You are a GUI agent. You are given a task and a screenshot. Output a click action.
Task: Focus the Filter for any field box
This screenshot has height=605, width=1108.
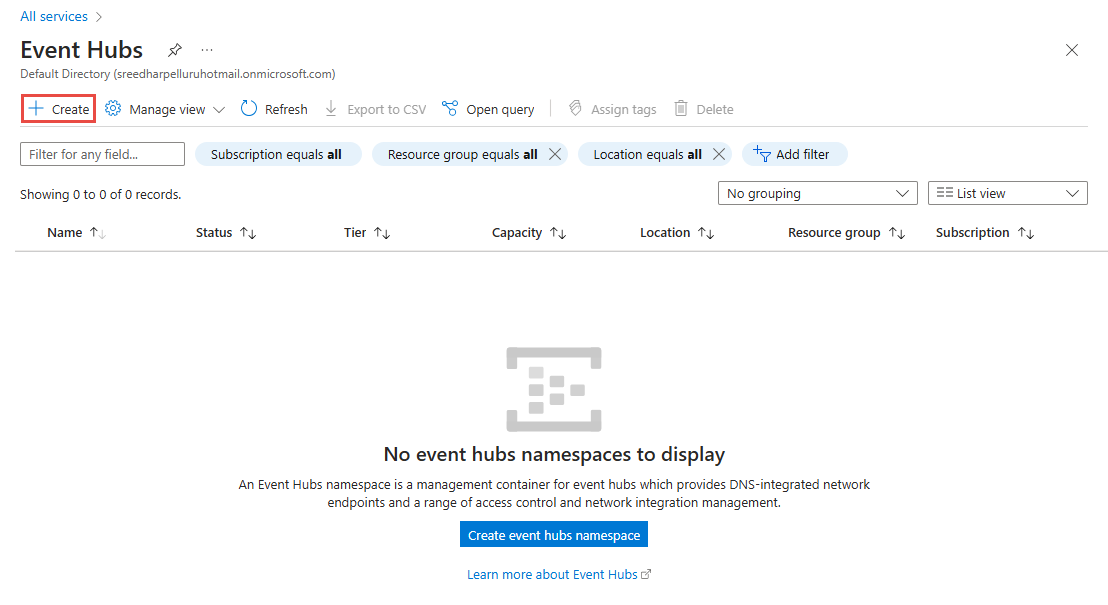(x=102, y=154)
